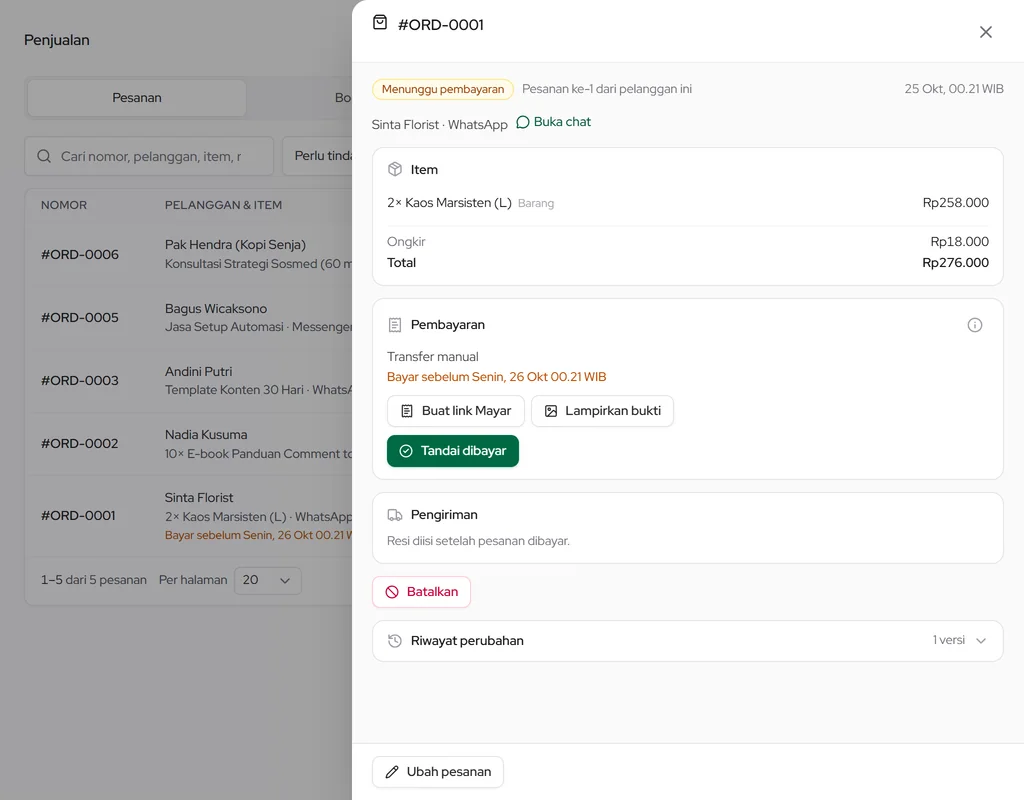Click the Pengiriman truck icon
The width and height of the screenshot is (1024, 800).
tap(394, 515)
